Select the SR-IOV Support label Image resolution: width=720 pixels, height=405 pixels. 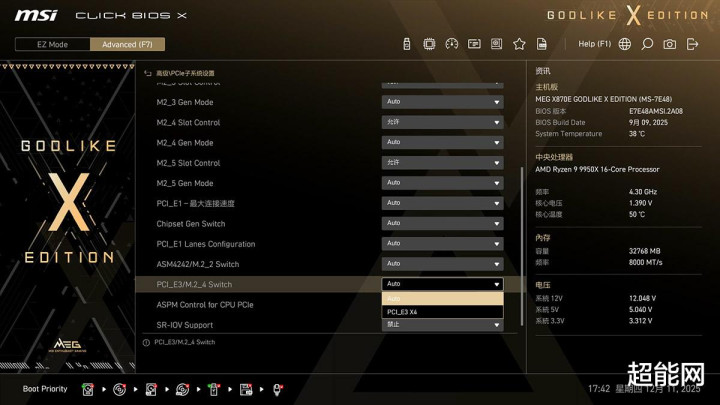click(185, 325)
